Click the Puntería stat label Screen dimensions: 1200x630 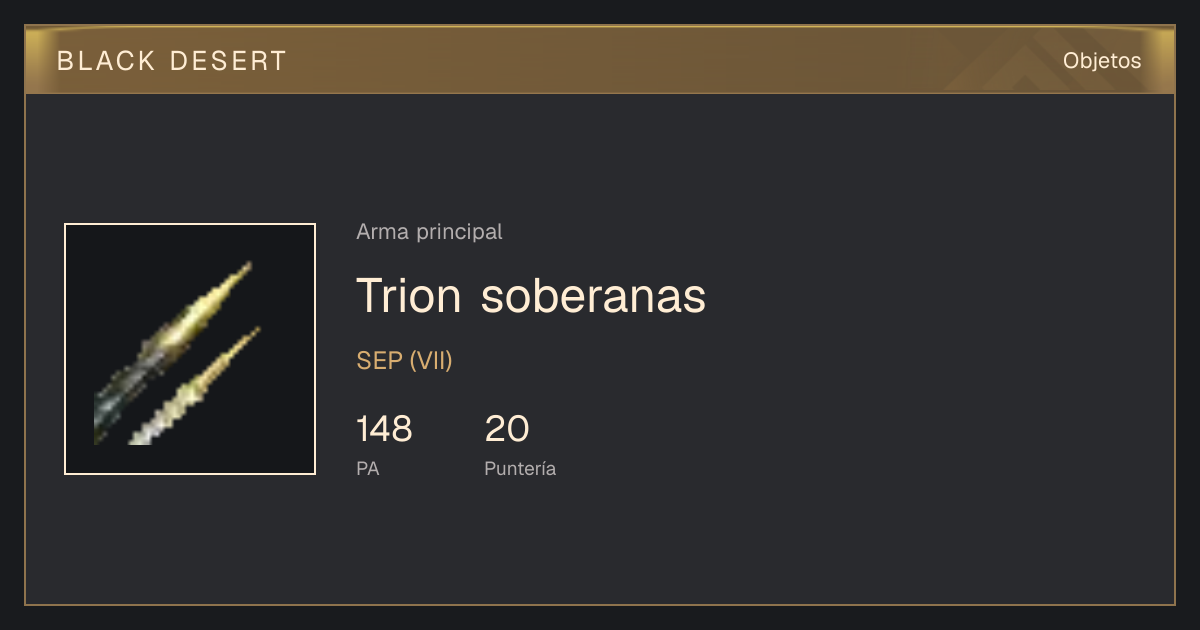[x=520, y=468]
